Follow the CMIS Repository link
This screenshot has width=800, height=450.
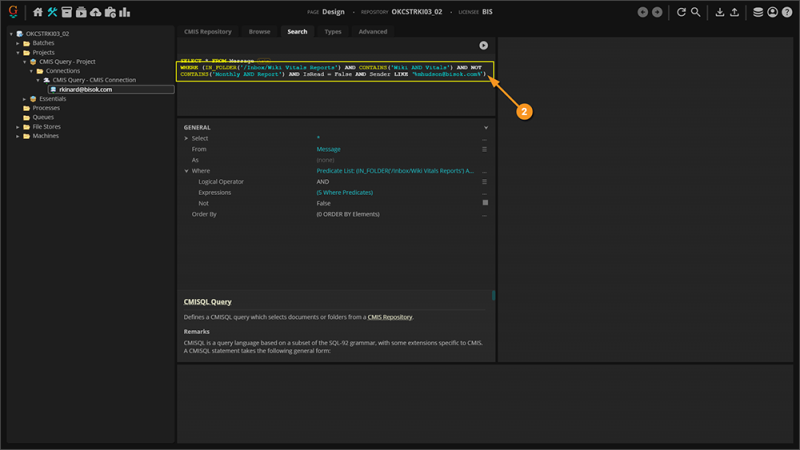pos(389,317)
